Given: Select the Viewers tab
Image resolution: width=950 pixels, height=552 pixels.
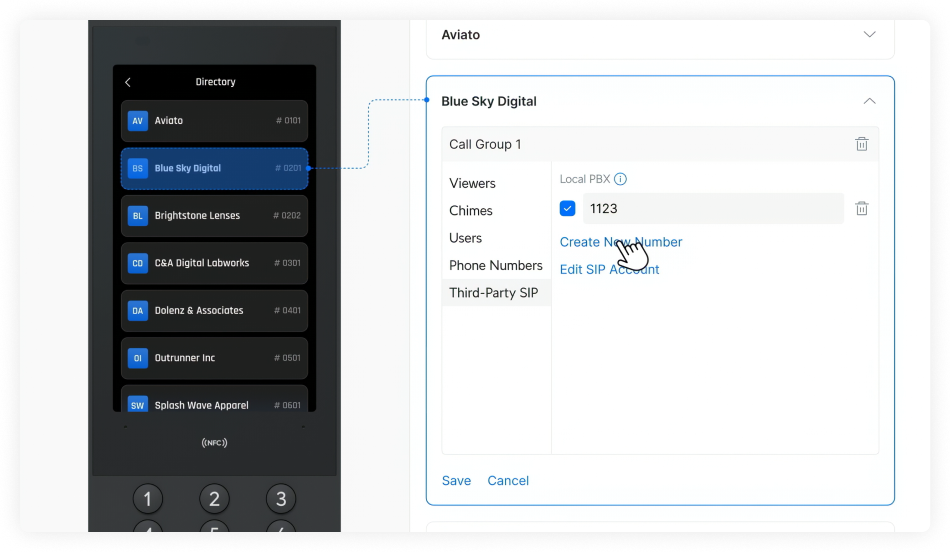Looking at the screenshot, I should pos(472,183).
